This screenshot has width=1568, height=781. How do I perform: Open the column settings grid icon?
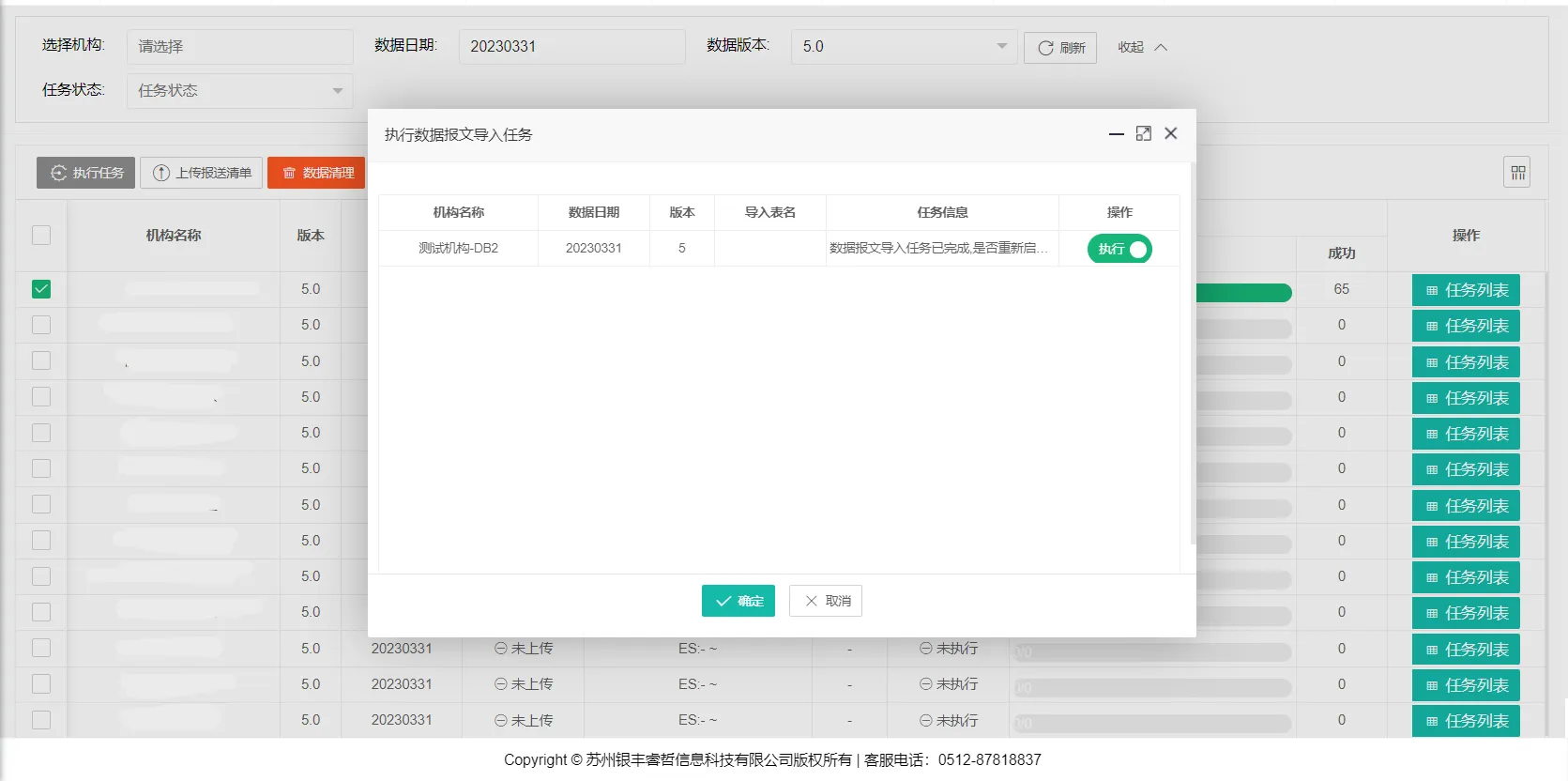1516,173
